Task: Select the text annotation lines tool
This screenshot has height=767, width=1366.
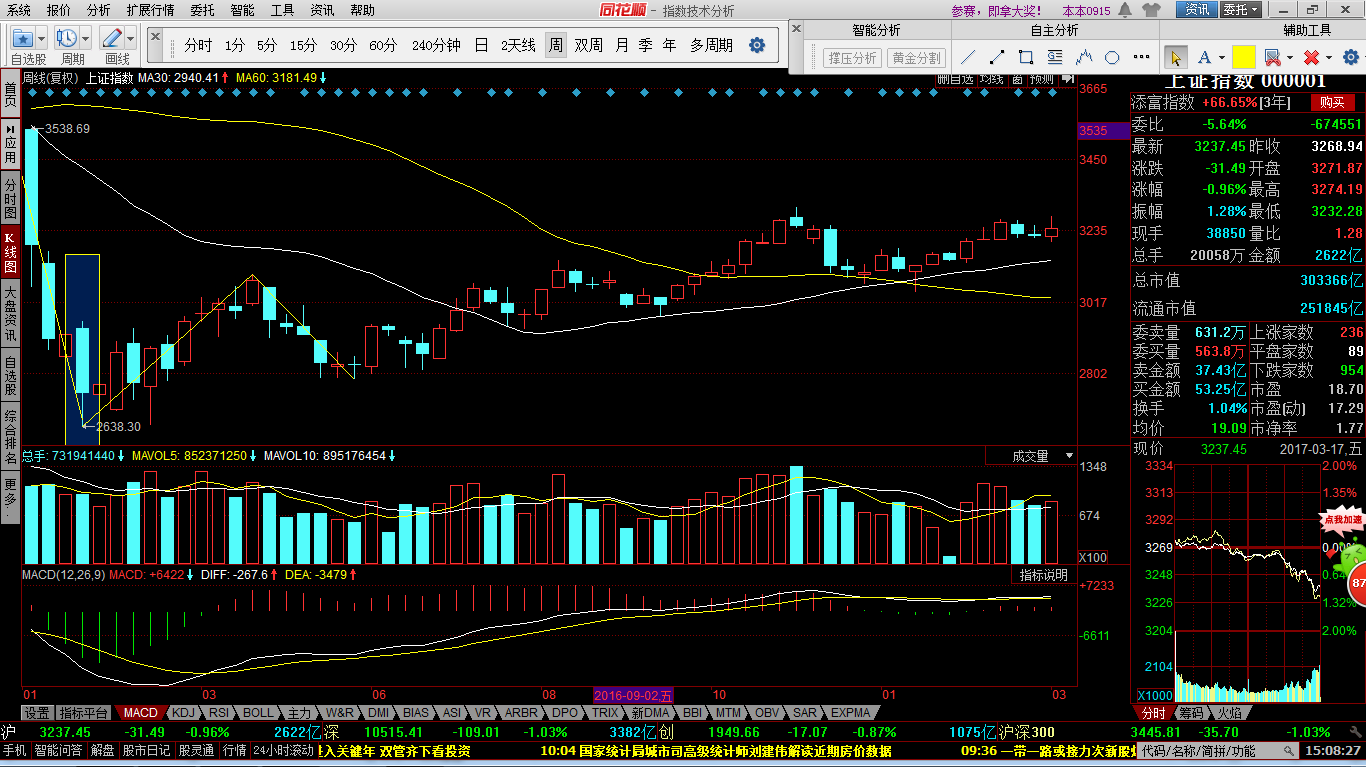Action: [x=1055, y=57]
